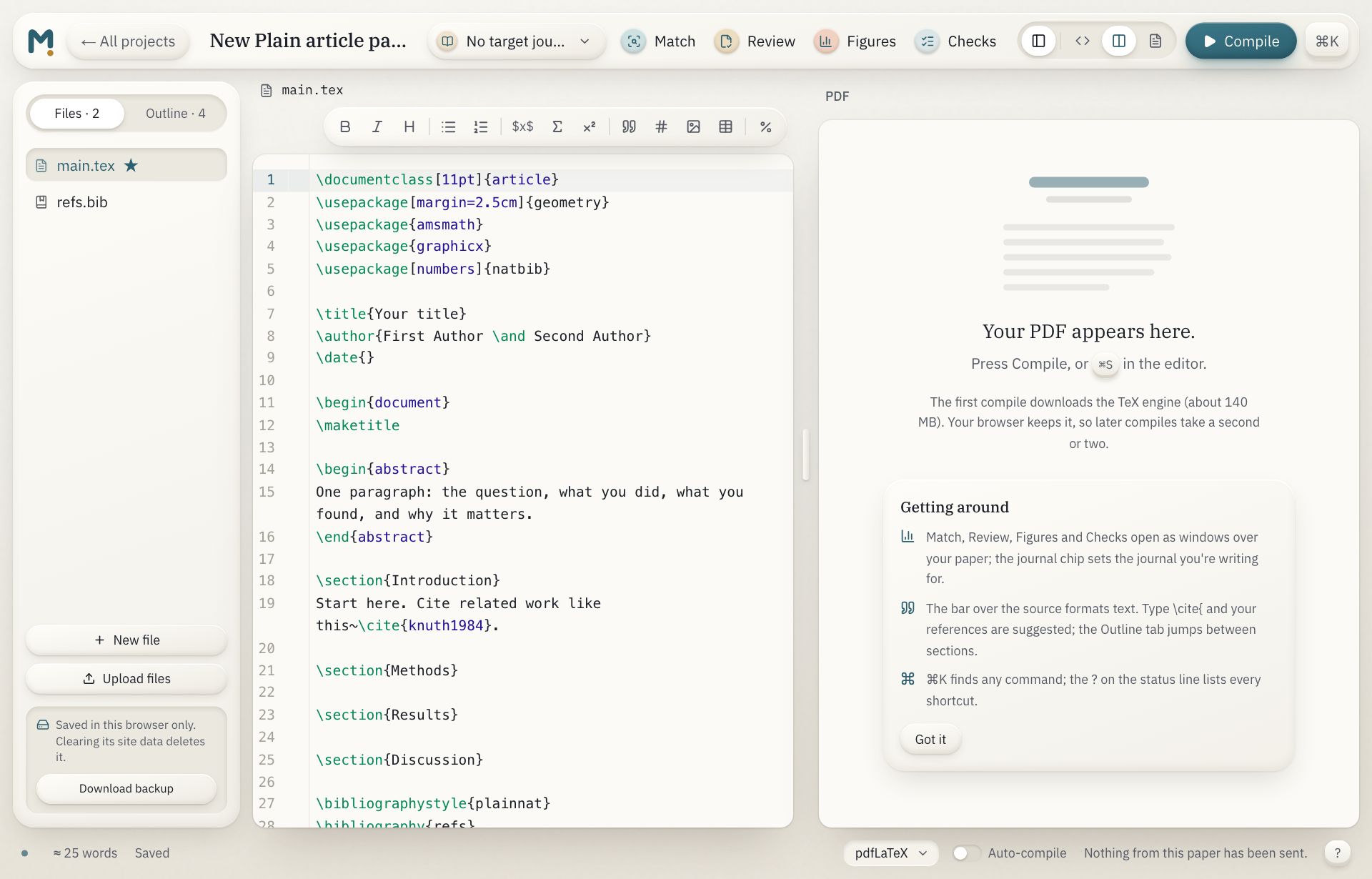
Task: Insert superscript with x² icon
Action: [590, 126]
